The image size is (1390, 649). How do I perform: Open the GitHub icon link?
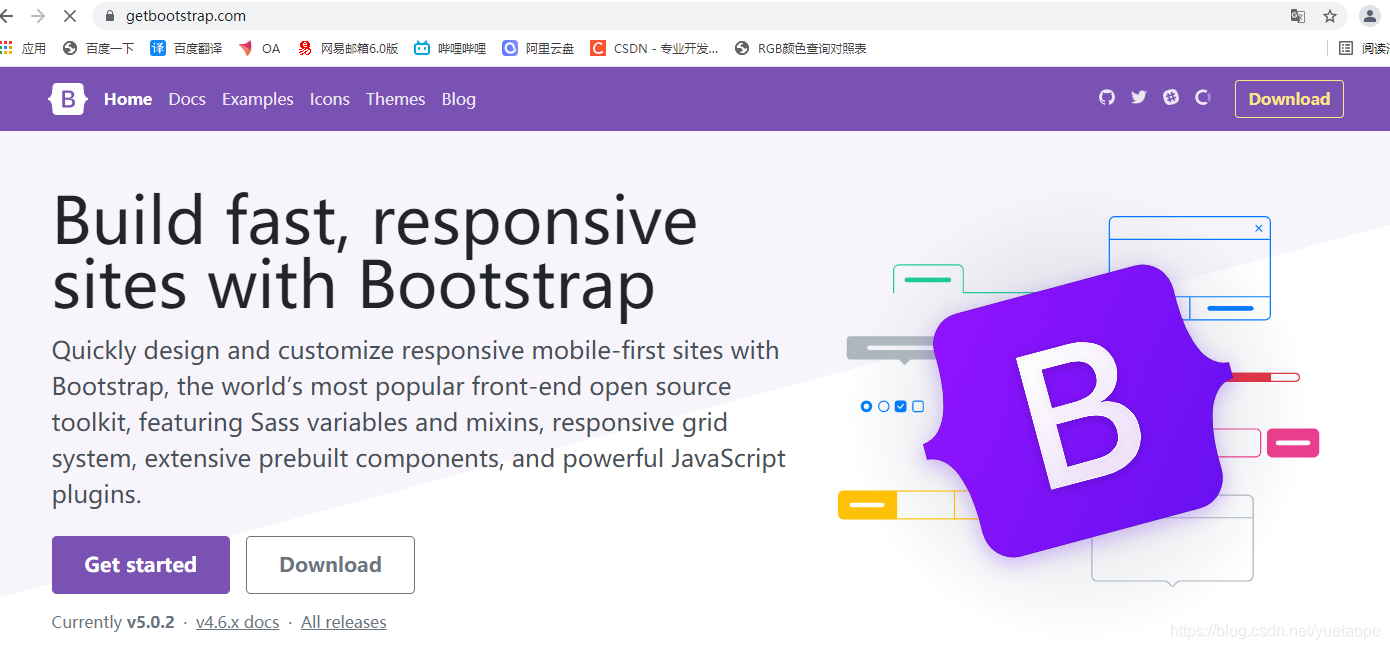click(x=1107, y=97)
